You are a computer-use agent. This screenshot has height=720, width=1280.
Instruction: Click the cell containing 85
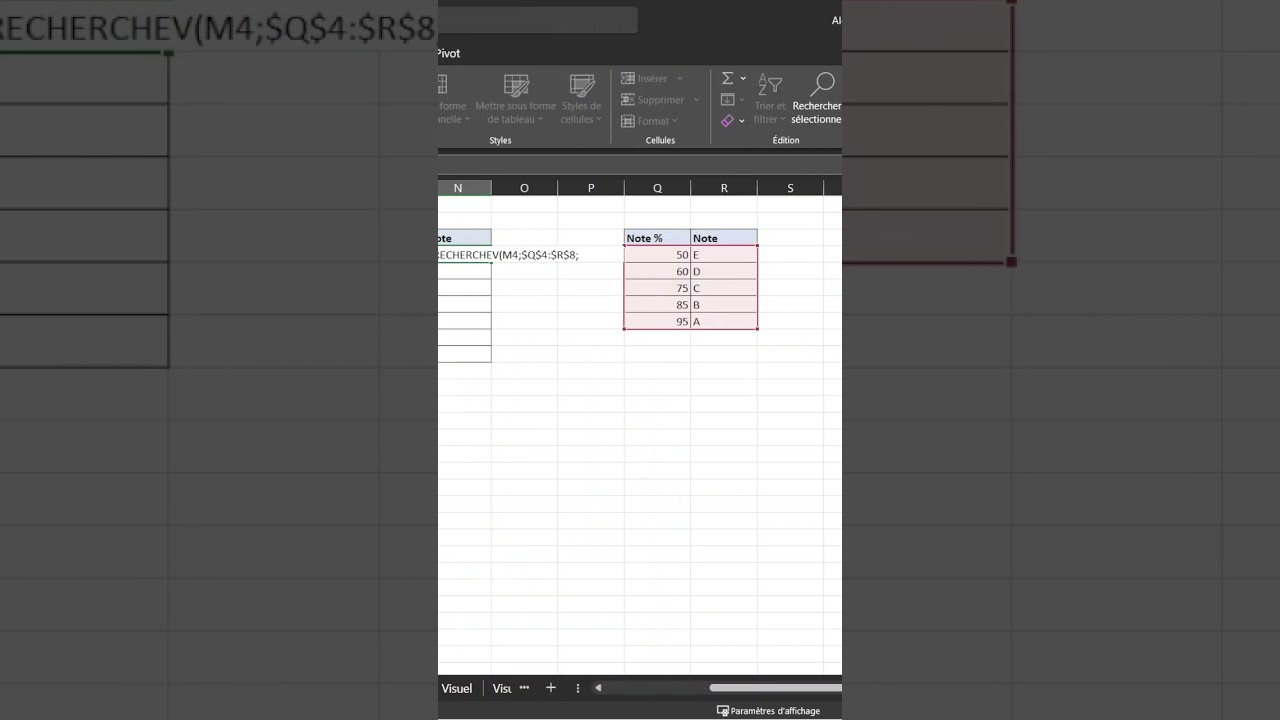657,305
